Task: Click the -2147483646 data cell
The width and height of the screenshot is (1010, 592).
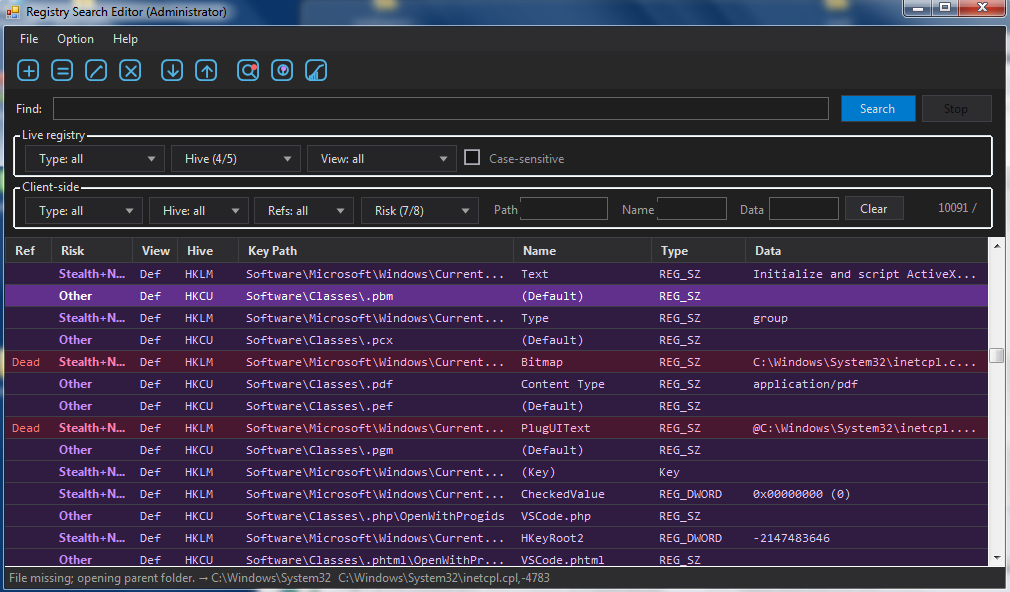Action: click(791, 538)
